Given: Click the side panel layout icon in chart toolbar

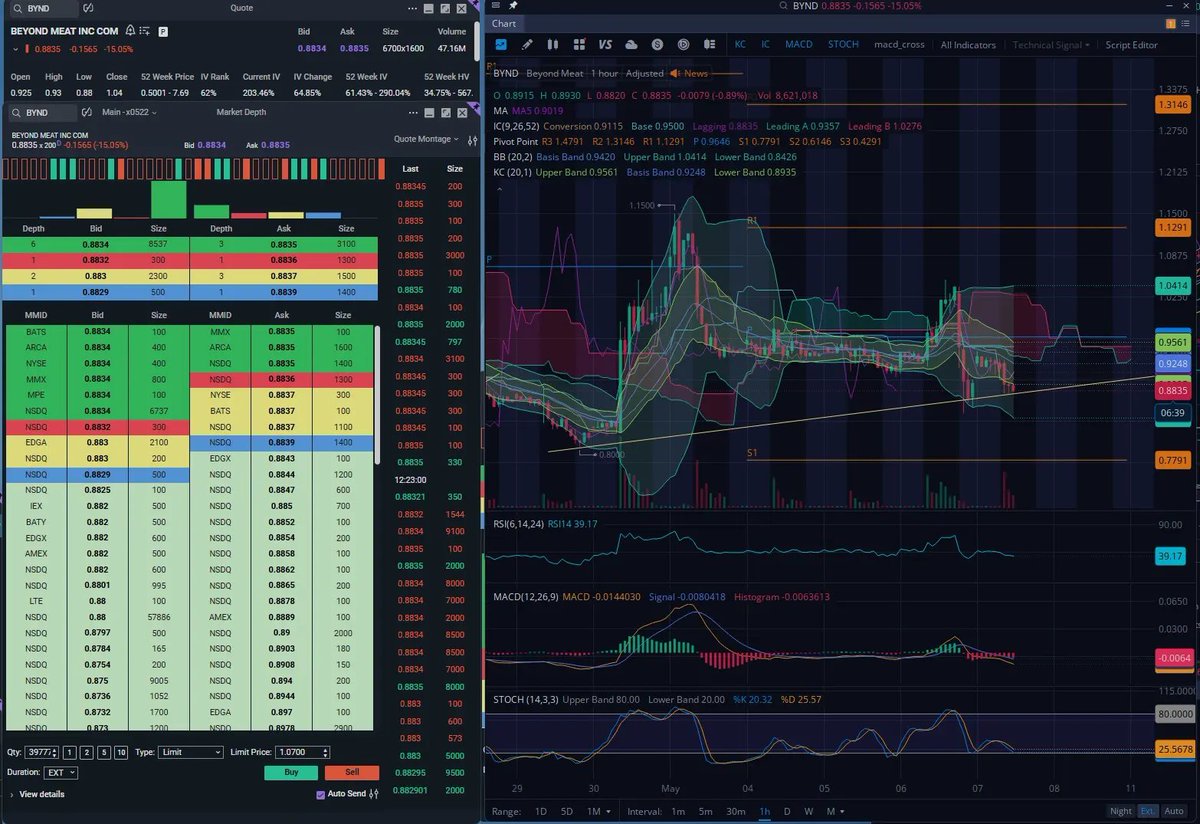Looking at the screenshot, I should click(x=709, y=45).
